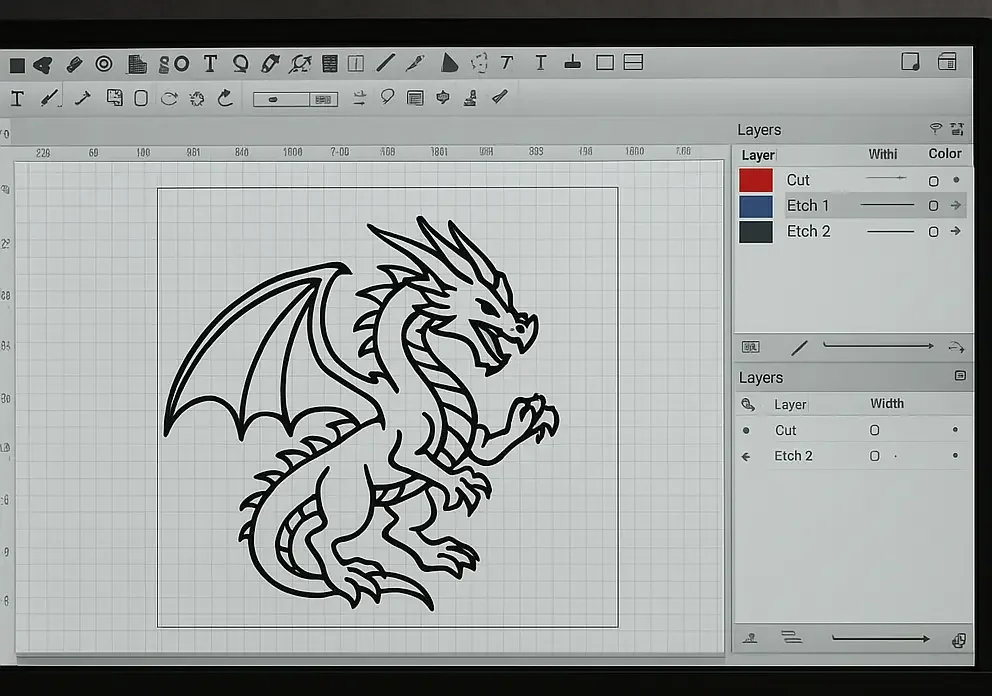Select the rounded rectangle tool in second row
This screenshot has height=696, width=992.
(x=141, y=98)
